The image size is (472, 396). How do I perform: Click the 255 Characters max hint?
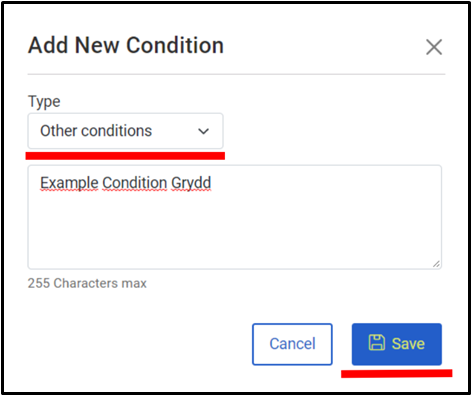click(87, 283)
